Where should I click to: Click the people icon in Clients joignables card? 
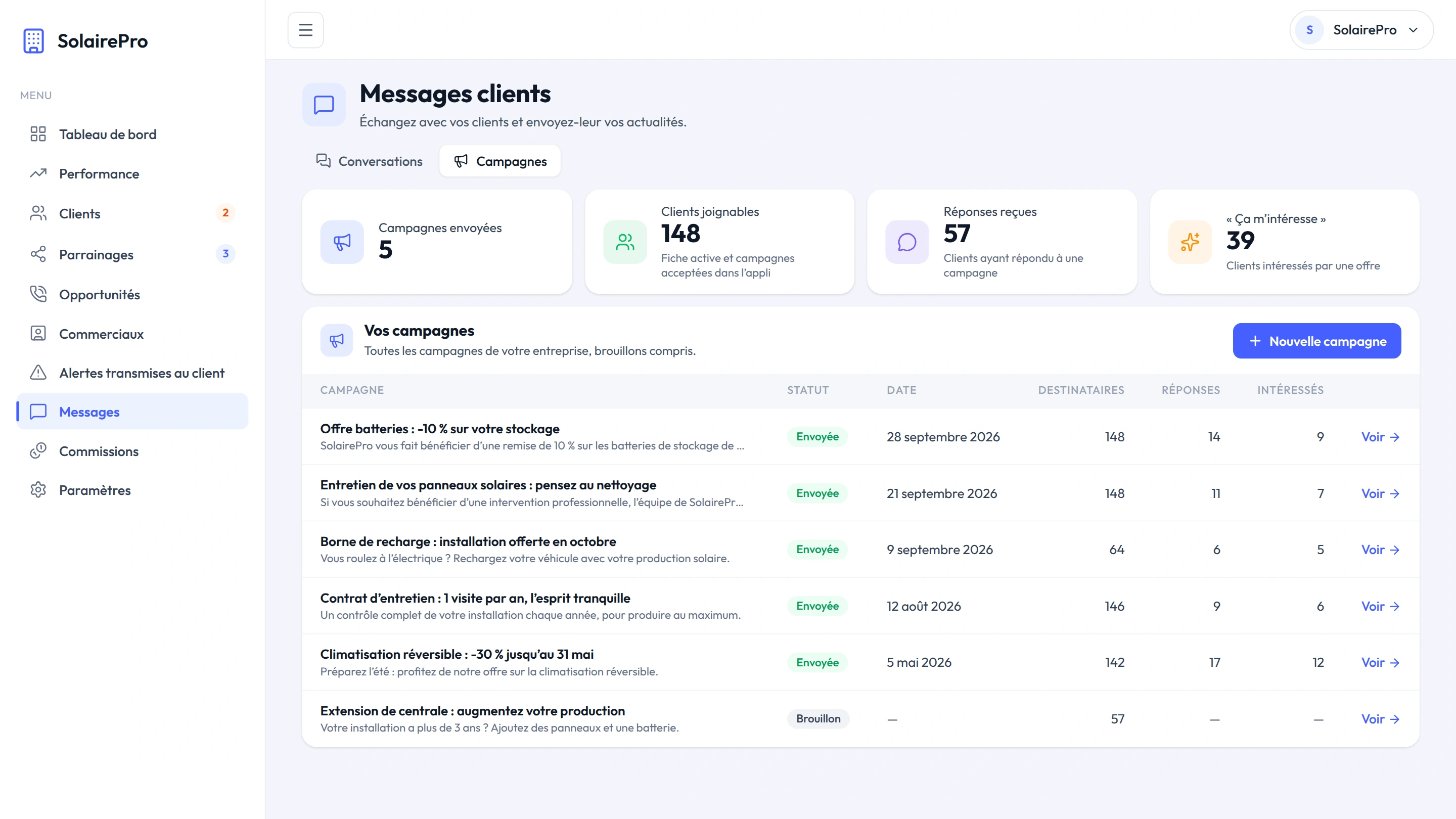point(624,242)
